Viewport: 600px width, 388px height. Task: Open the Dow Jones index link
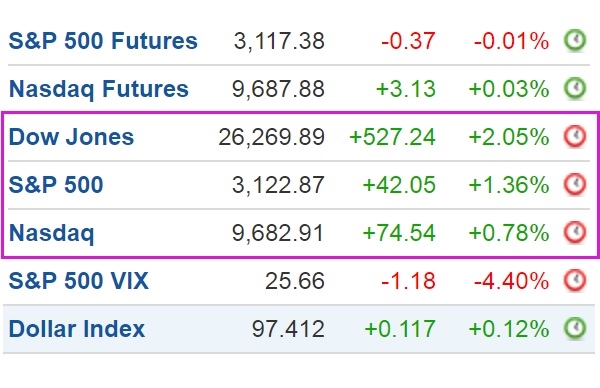71,137
